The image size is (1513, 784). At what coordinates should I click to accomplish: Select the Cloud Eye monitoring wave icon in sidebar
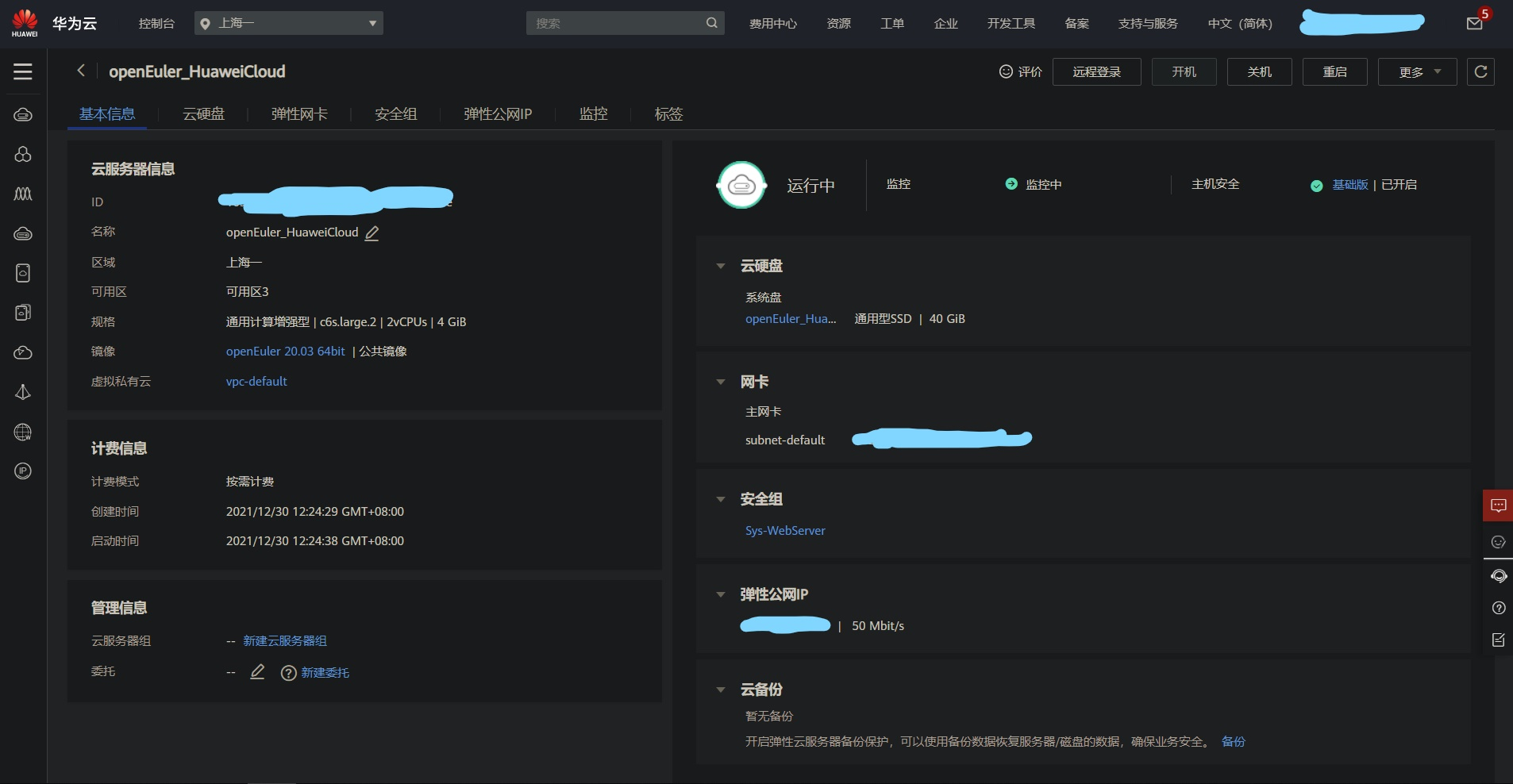[23, 194]
